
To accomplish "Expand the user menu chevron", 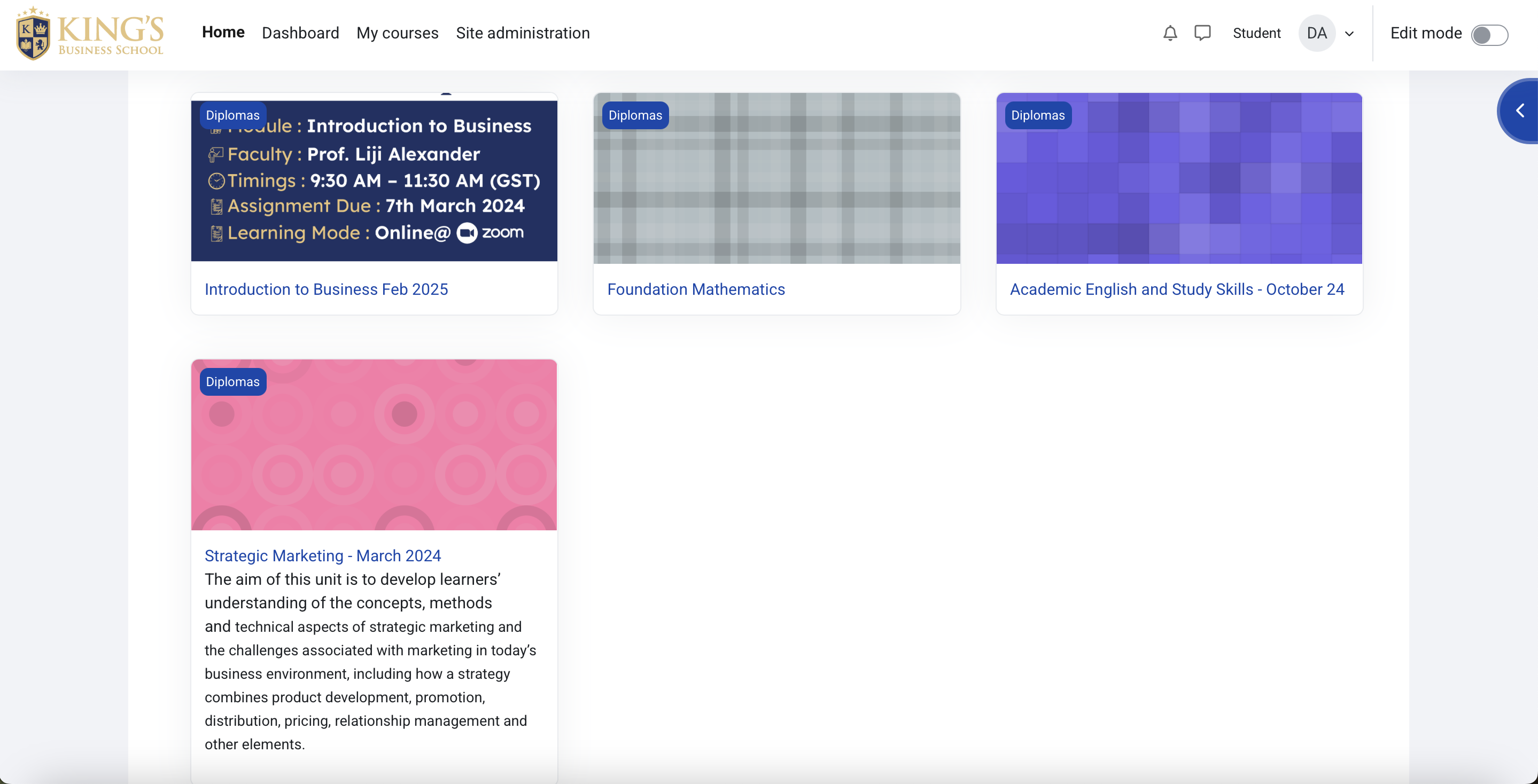I will 1349,34.
